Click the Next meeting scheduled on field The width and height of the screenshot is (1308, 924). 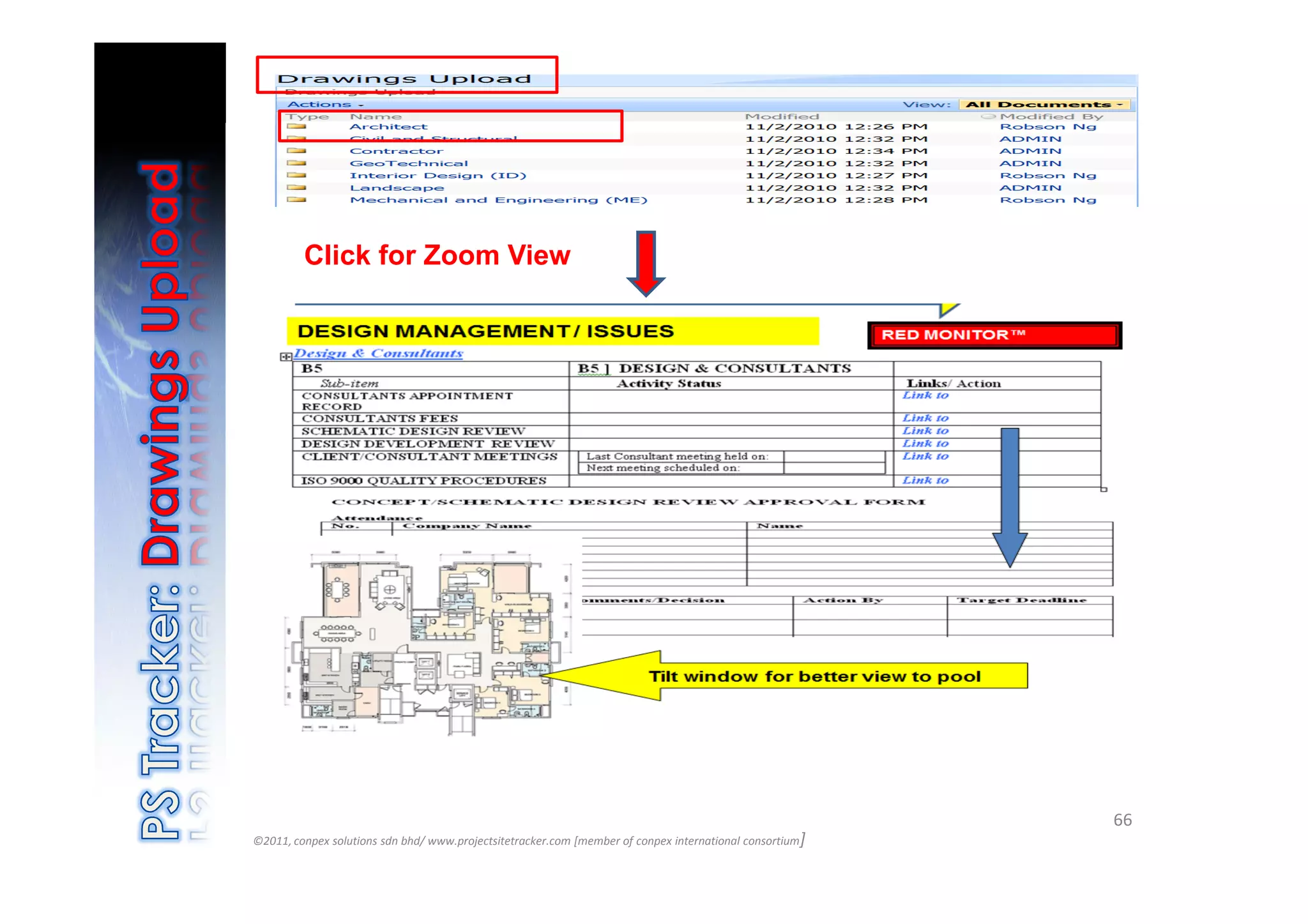(834, 468)
